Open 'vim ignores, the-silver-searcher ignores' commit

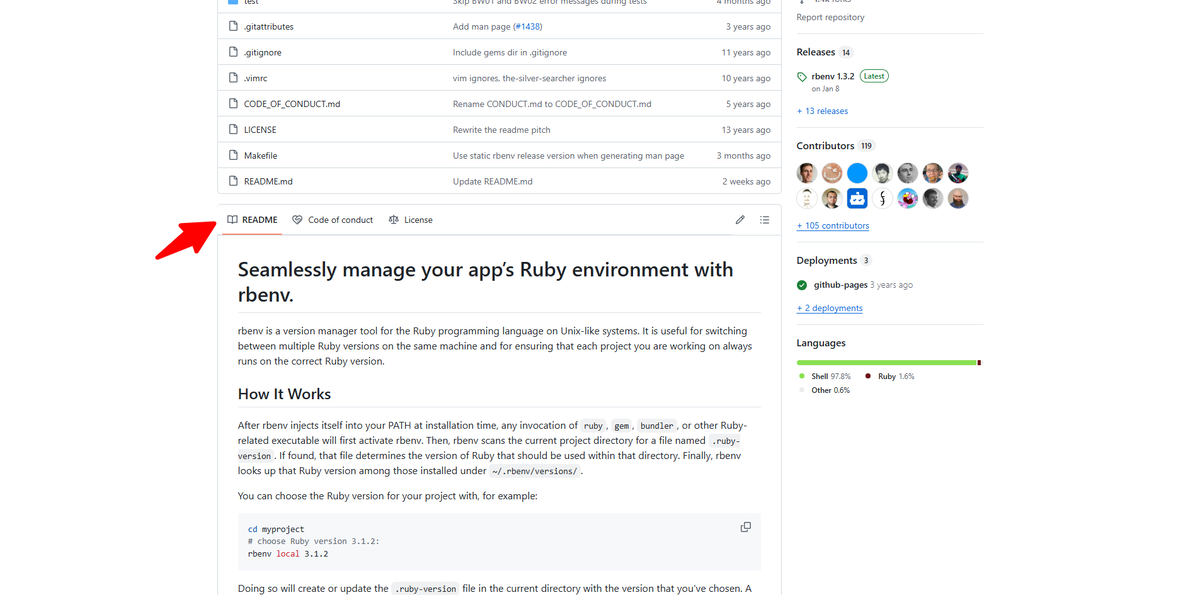pos(529,78)
